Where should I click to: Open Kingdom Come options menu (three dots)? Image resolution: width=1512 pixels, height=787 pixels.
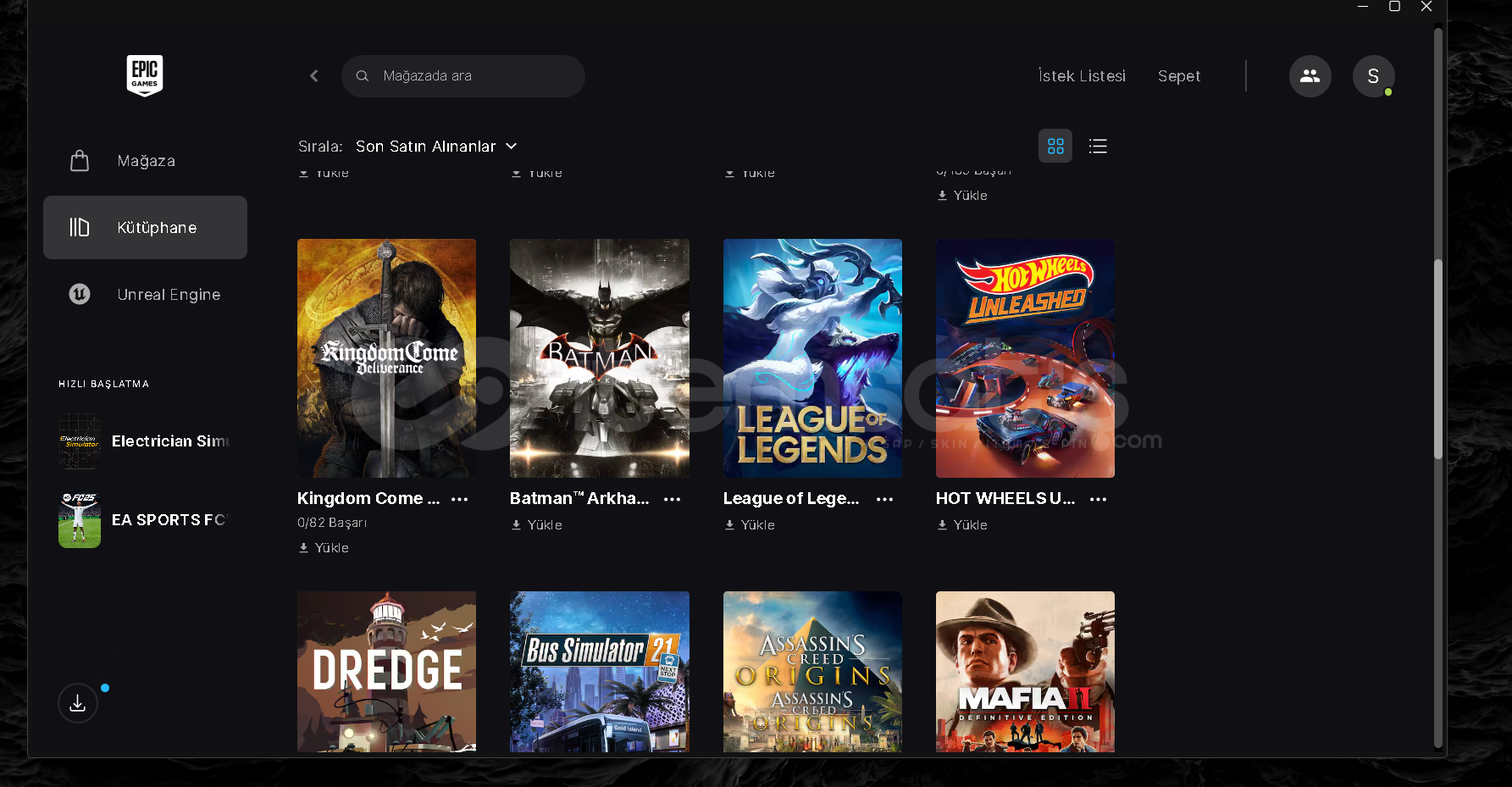coord(460,499)
